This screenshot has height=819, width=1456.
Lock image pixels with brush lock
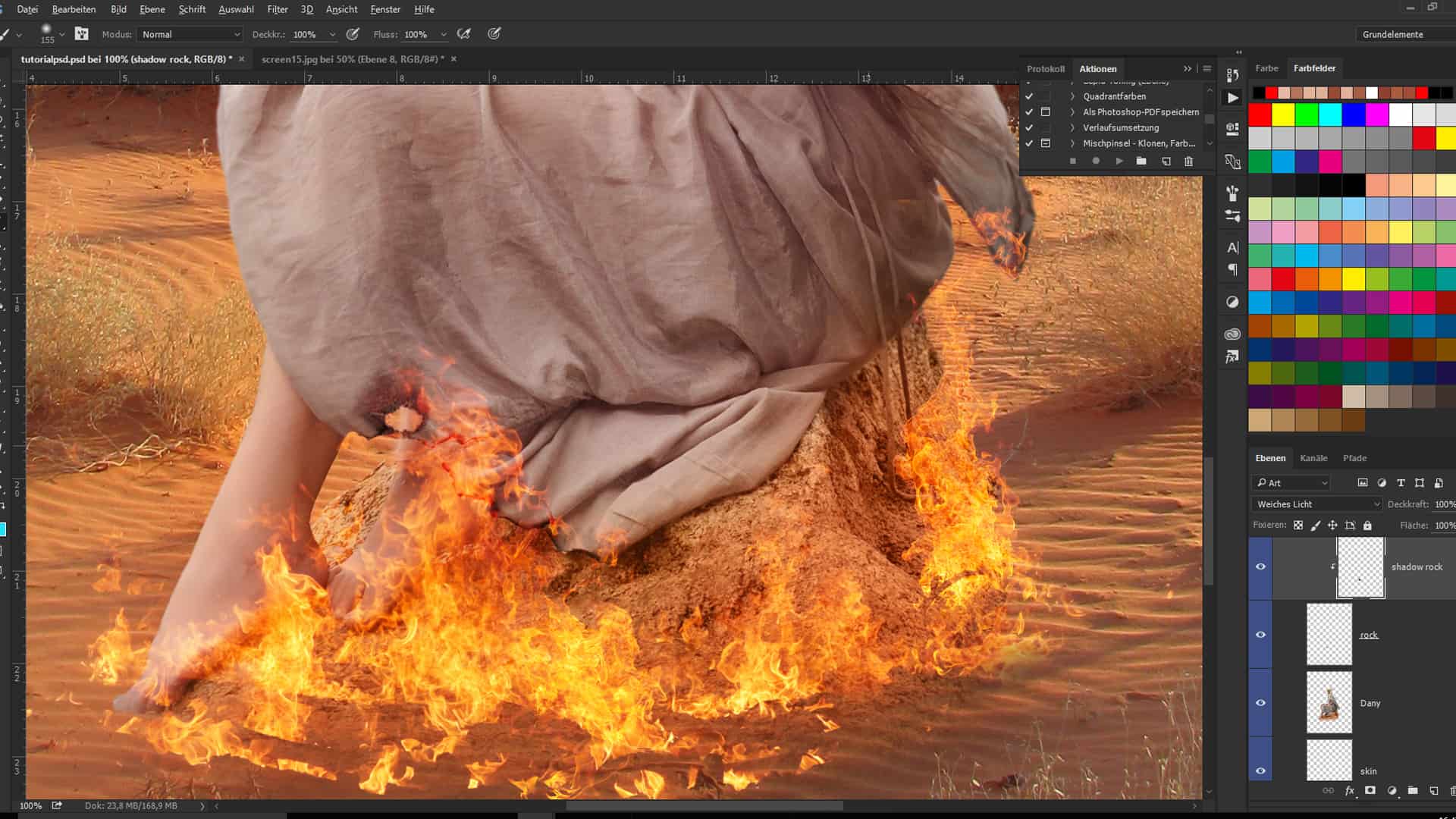[1316, 525]
